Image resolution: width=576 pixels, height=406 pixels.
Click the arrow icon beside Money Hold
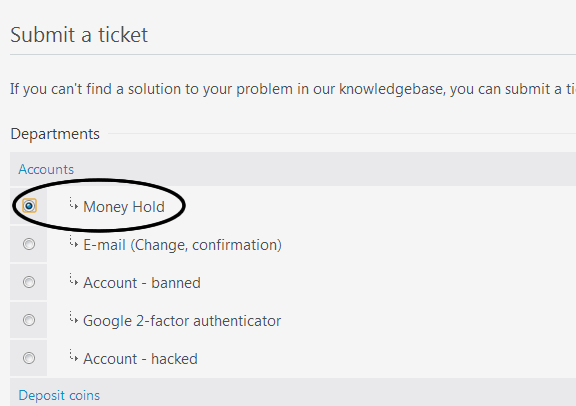(73, 204)
